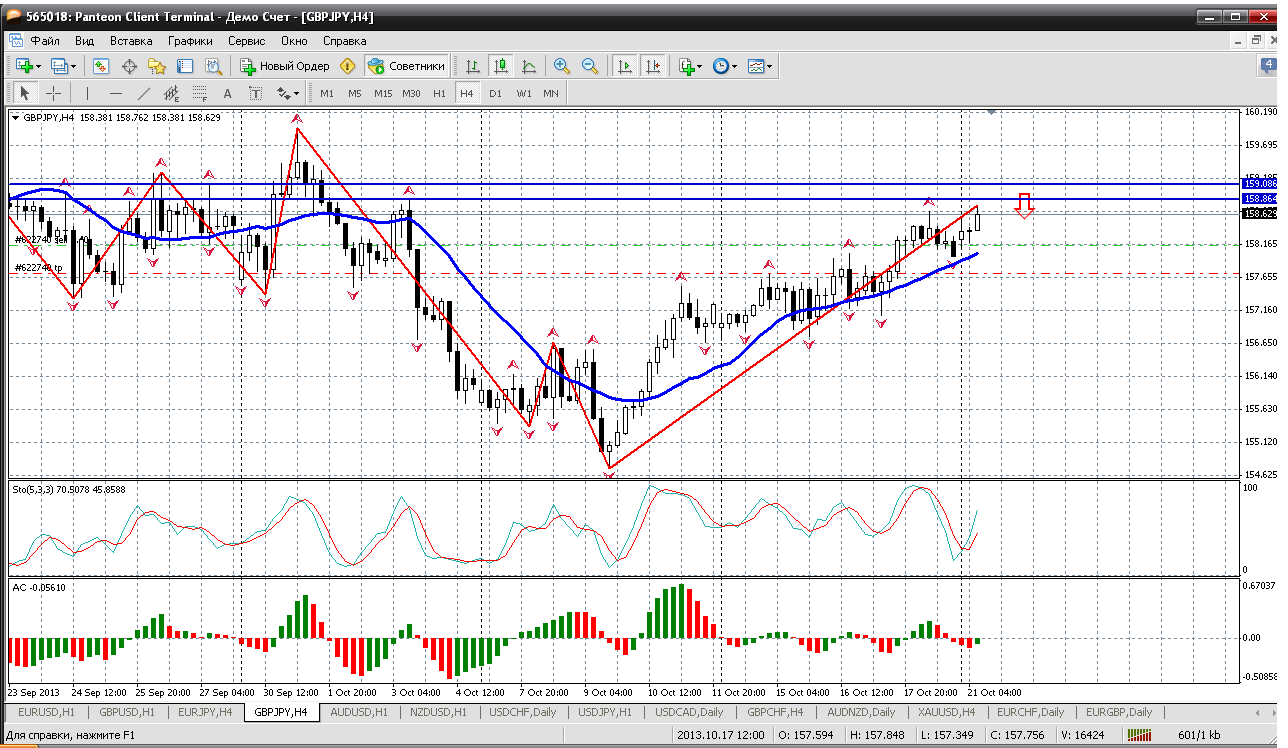1288x748 pixels.
Task: Switch chart to candlesticks mode
Action: 501,66
